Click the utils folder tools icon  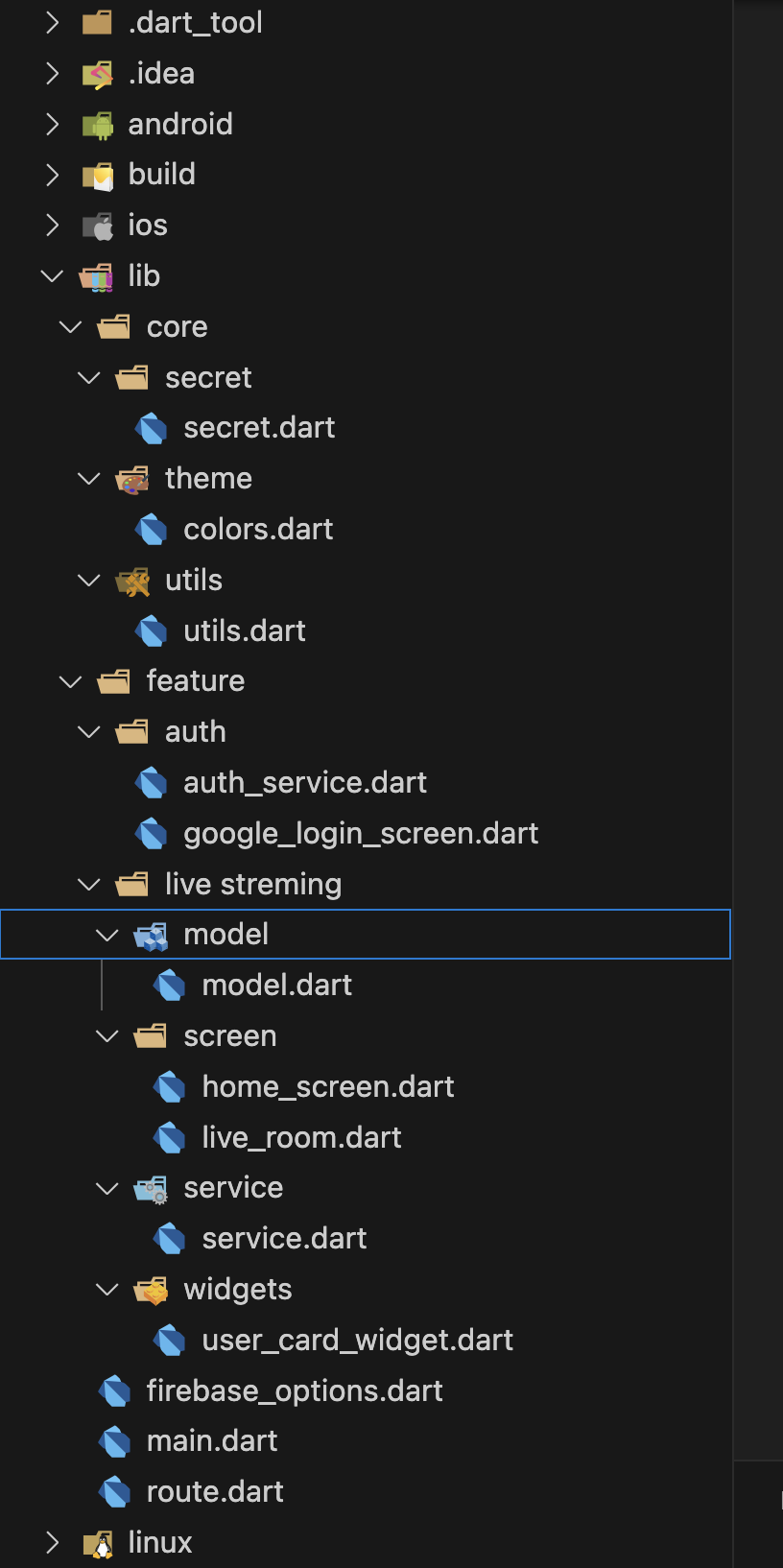point(132,582)
